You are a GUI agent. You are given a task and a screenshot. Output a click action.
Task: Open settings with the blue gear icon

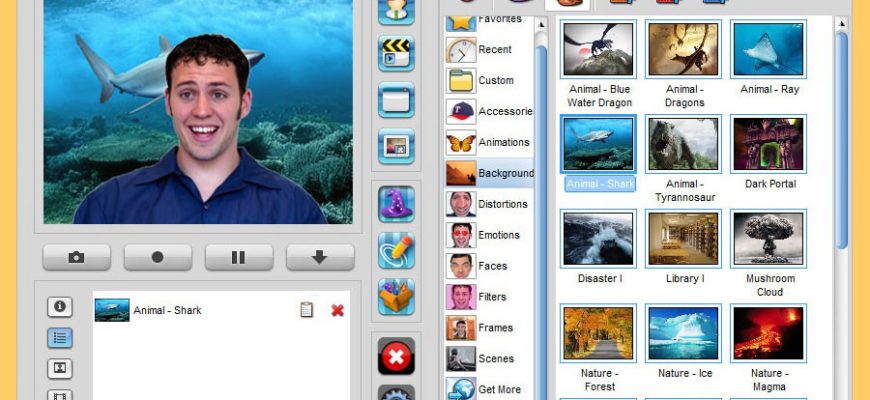tap(396, 392)
